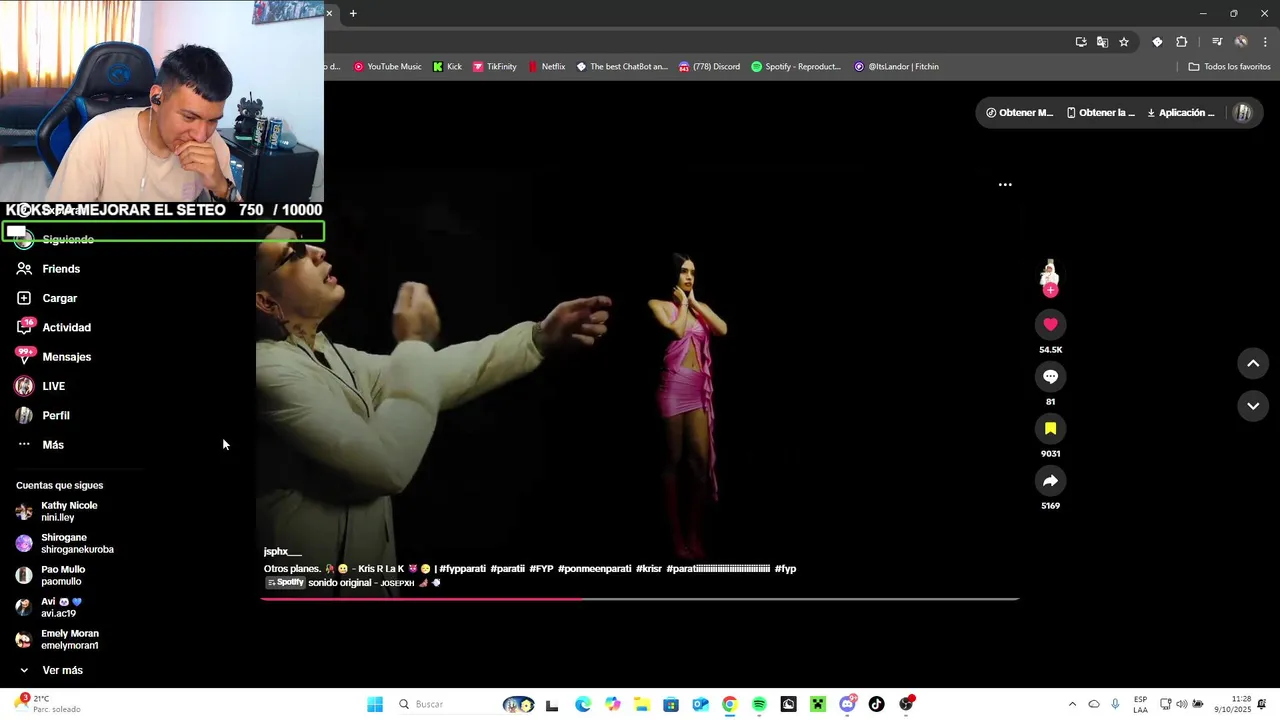Click the #ponmeenparati hashtag
Image resolution: width=1280 pixels, height=720 pixels.
(594, 569)
